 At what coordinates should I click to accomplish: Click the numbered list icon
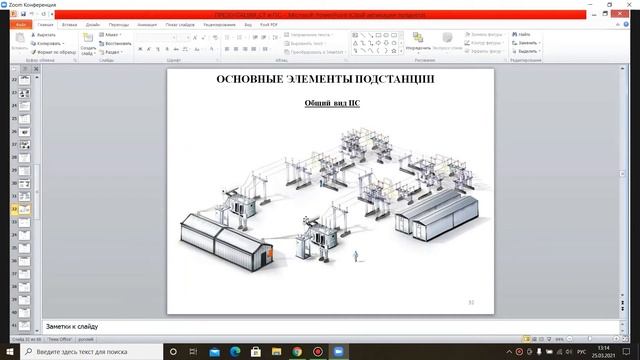pyautogui.click(x=240, y=38)
